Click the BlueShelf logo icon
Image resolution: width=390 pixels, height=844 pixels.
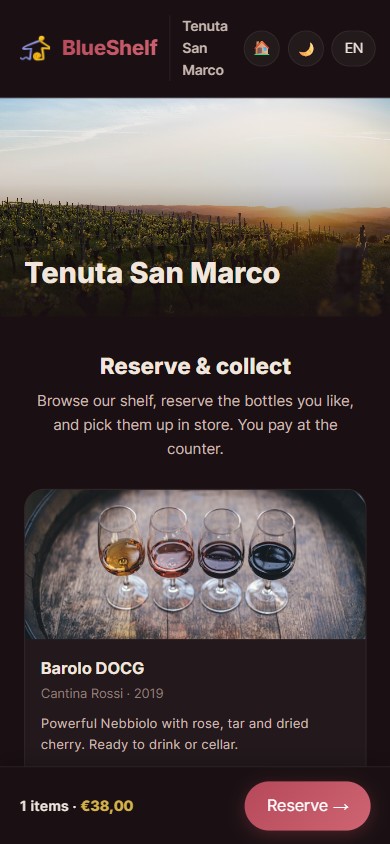coord(36,48)
